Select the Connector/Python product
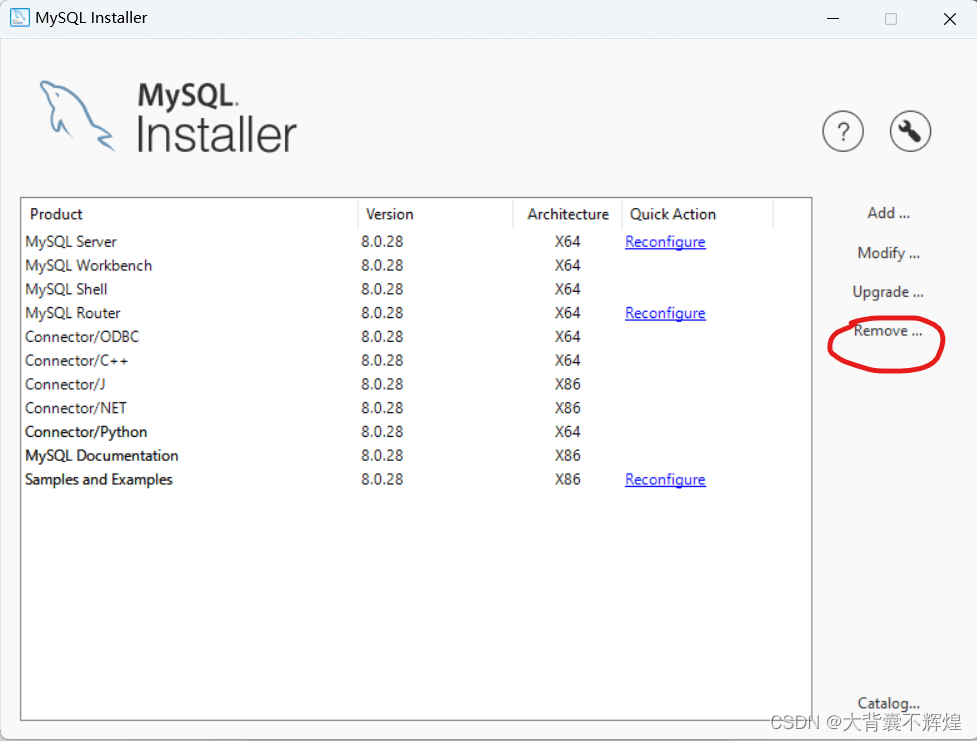The image size is (977, 741). 86,432
